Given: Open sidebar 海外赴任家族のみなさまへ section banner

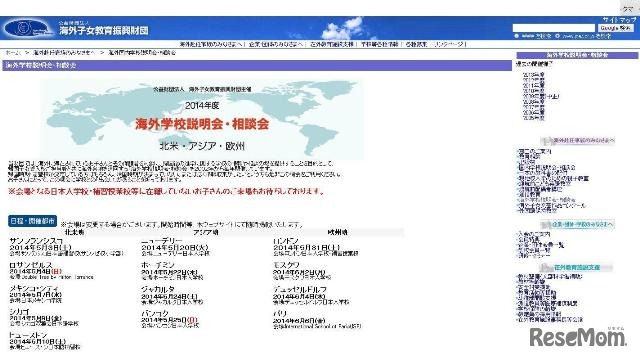Looking at the screenshot, I should (x=578, y=141).
